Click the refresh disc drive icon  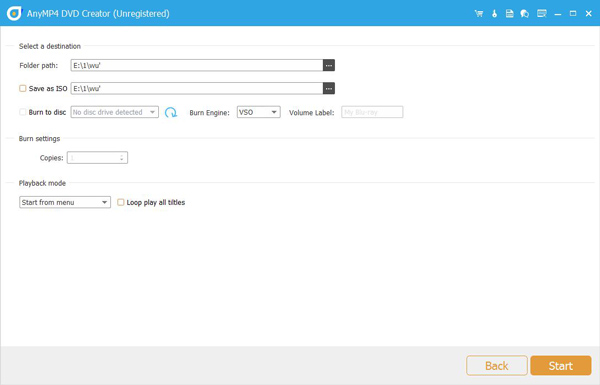pos(171,112)
